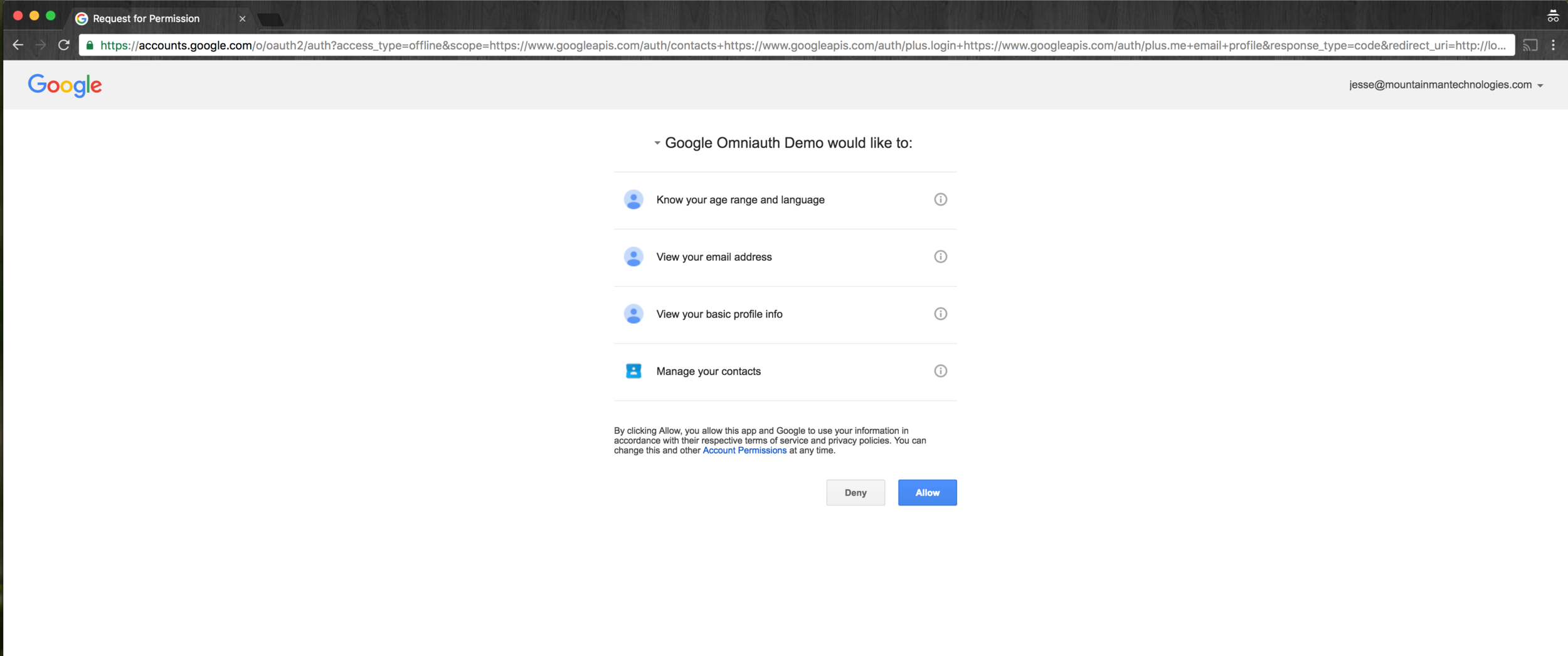Show info for View your email address
1568x656 pixels.
click(940, 257)
